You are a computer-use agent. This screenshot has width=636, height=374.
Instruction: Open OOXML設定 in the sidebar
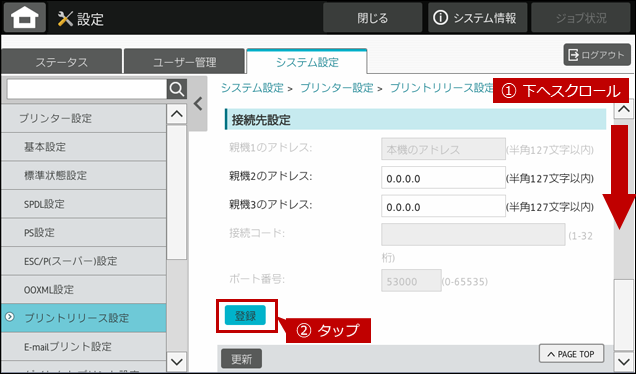point(84,289)
